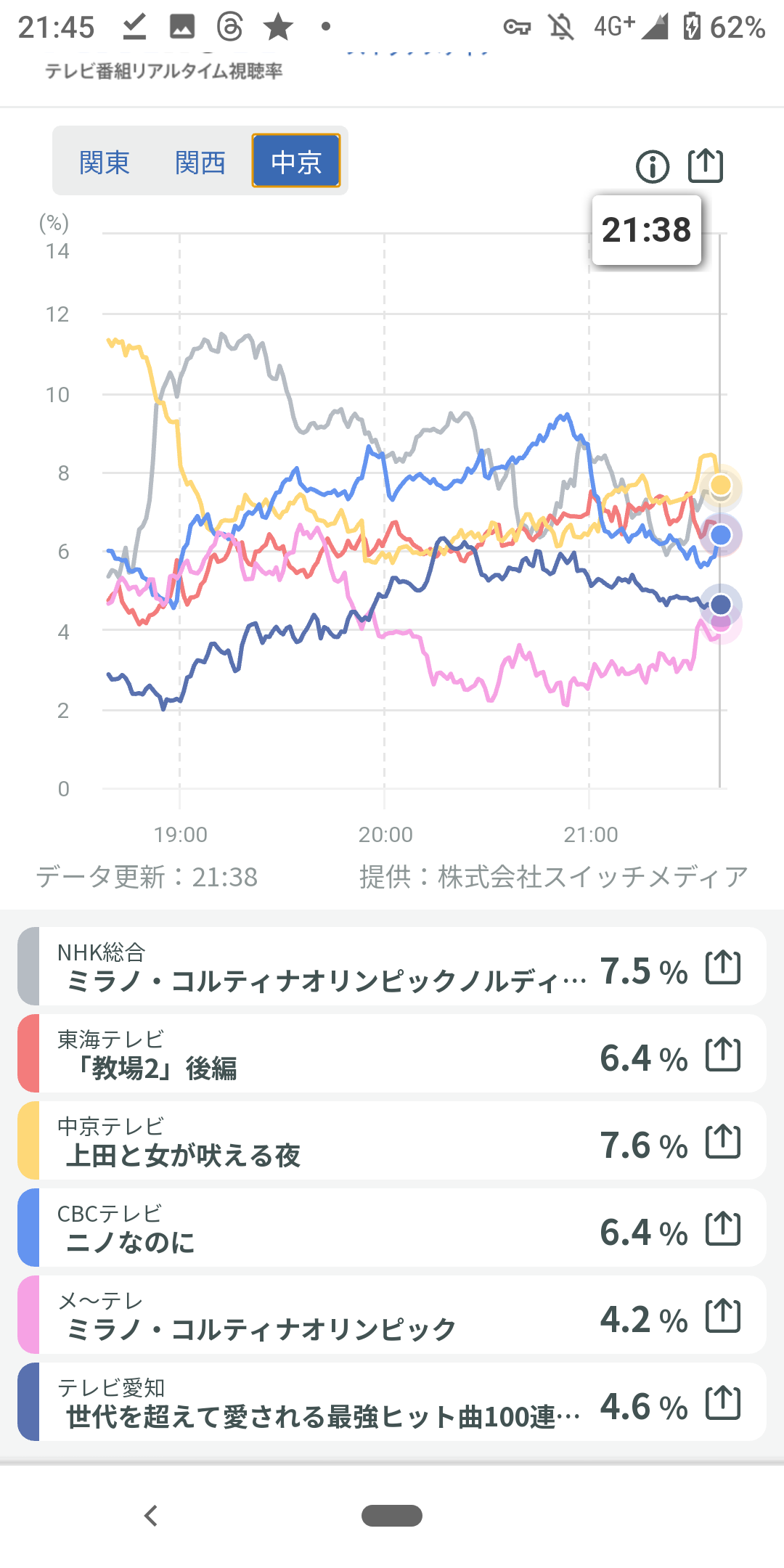
Task: Open the テレビ愛知 hit song program row
Action: click(x=319, y=1403)
